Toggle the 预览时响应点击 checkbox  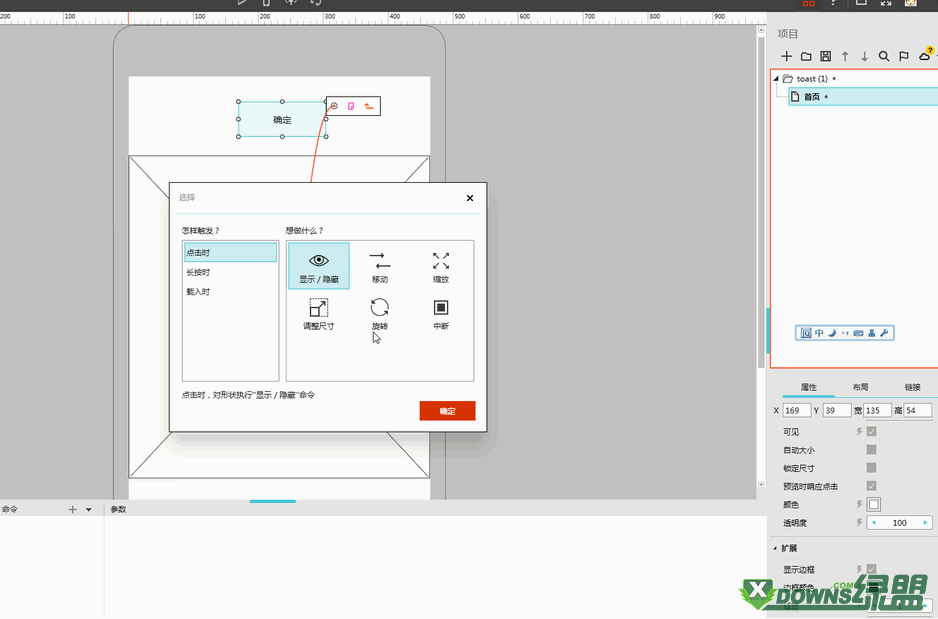872,486
